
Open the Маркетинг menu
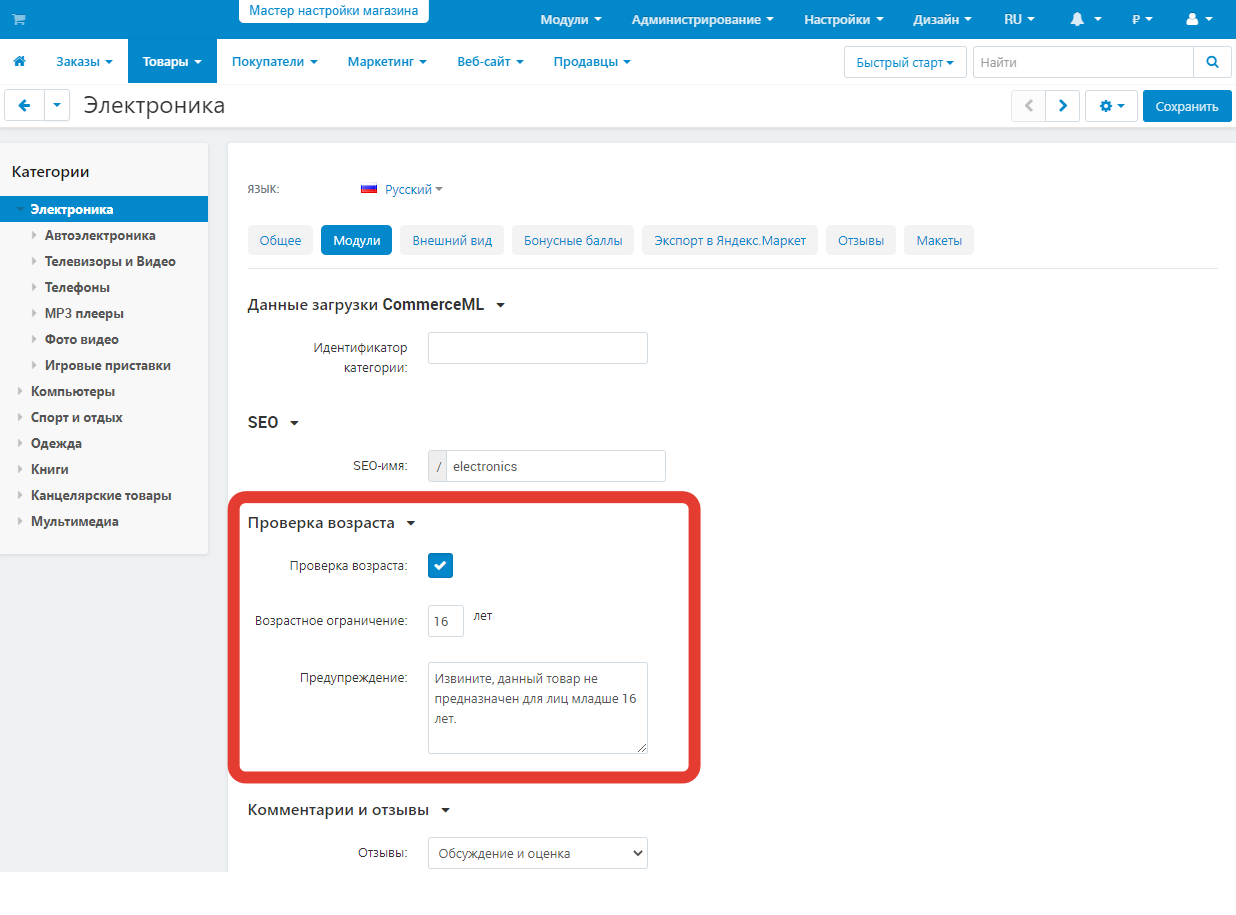[x=387, y=62]
